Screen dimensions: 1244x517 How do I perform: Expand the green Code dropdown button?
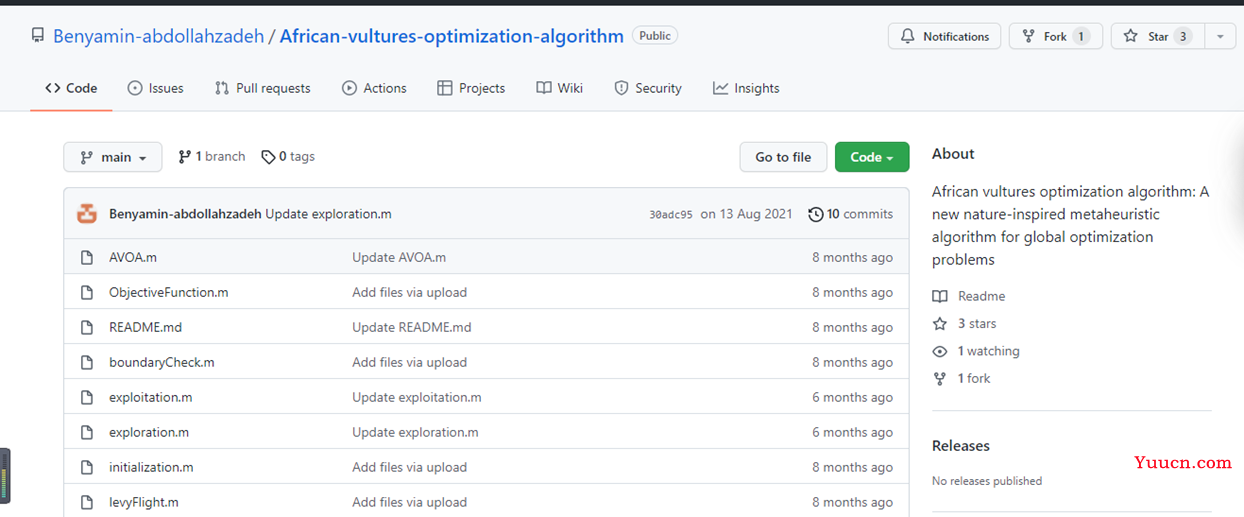coord(872,157)
